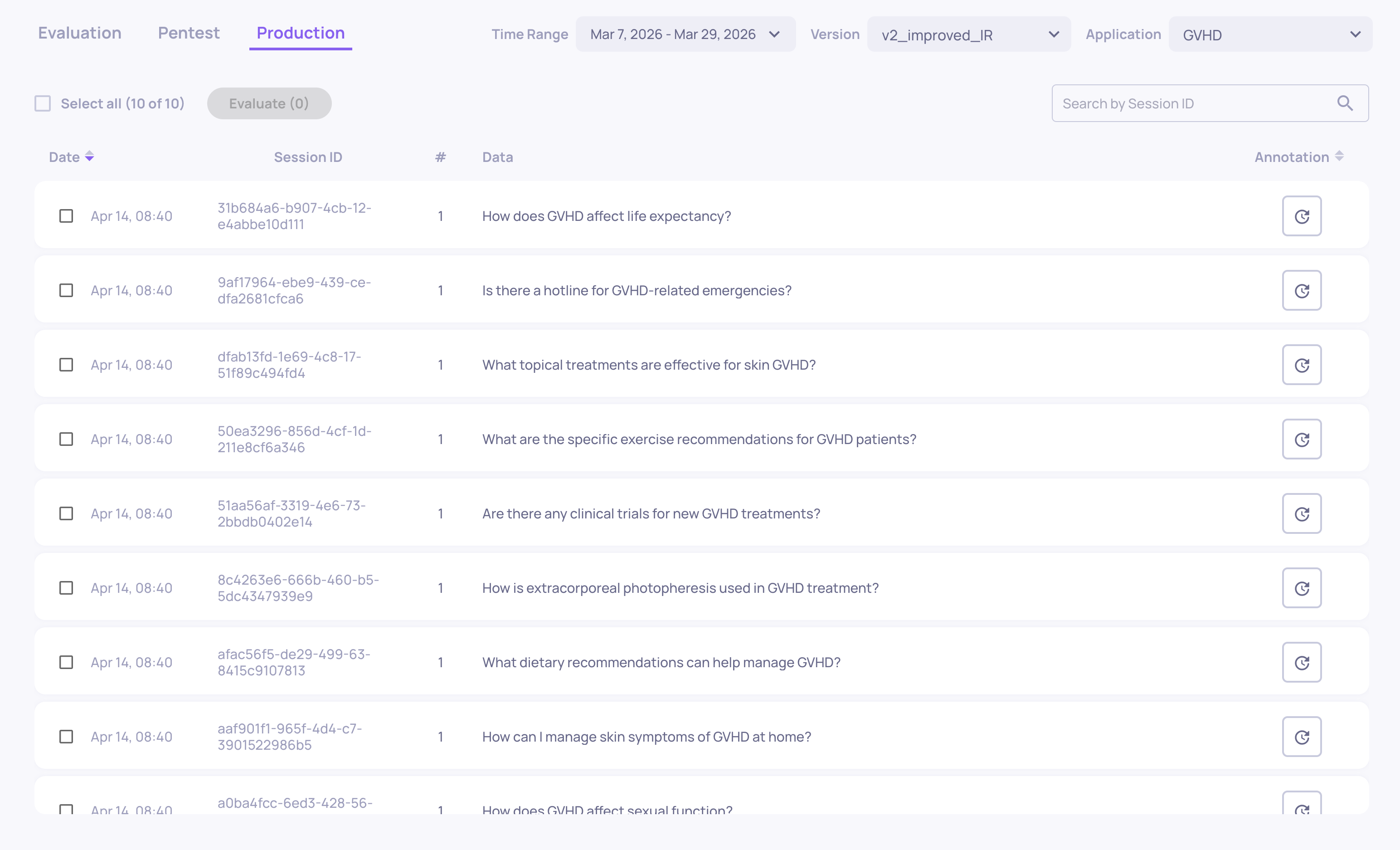Click the search magnifier icon
The width and height of the screenshot is (1400, 850).
point(1345,103)
